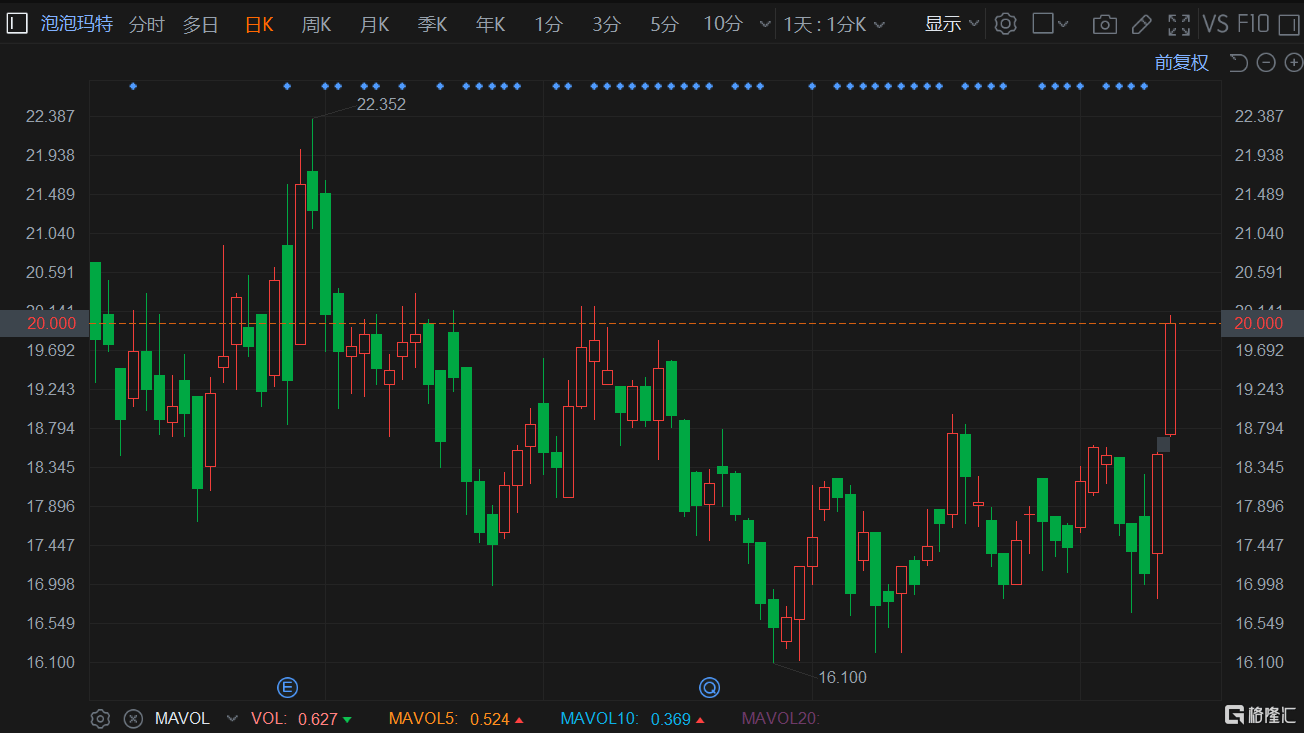Open chart settings gear in top toolbar
This screenshot has height=733, width=1304.
1006,24
